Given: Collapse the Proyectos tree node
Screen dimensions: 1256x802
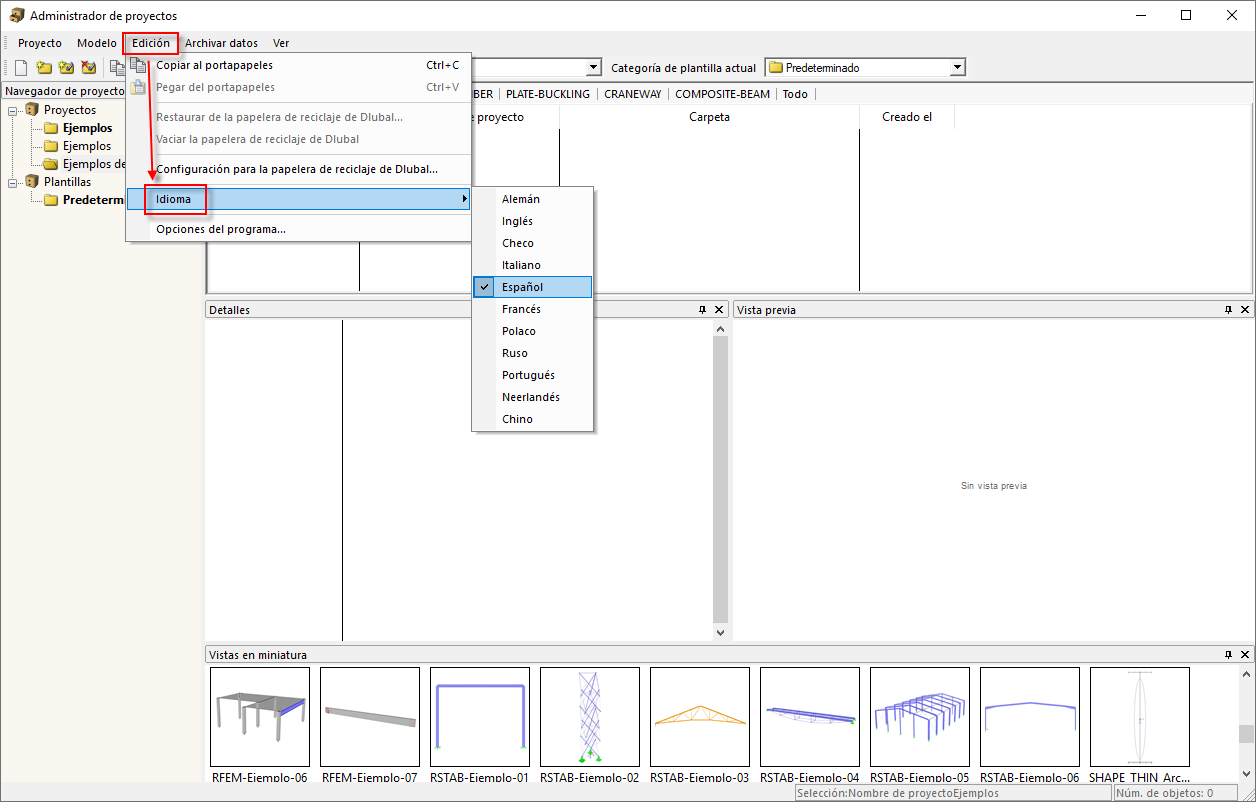Looking at the screenshot, I should point(13,110).
